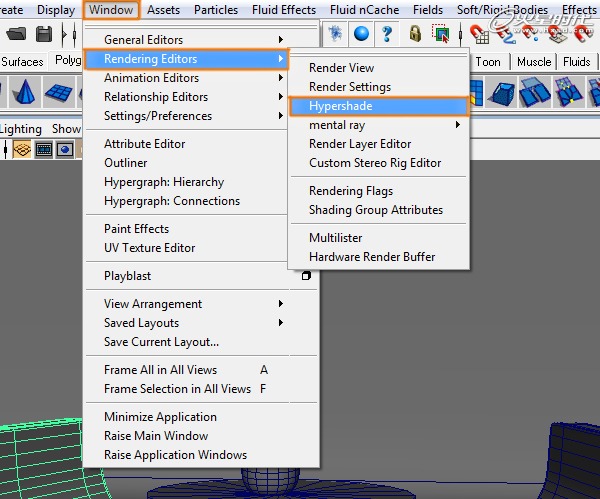Viewport: 600px width, 499px height.
Task: Open Render View
Action: click(x=379, y=68)
